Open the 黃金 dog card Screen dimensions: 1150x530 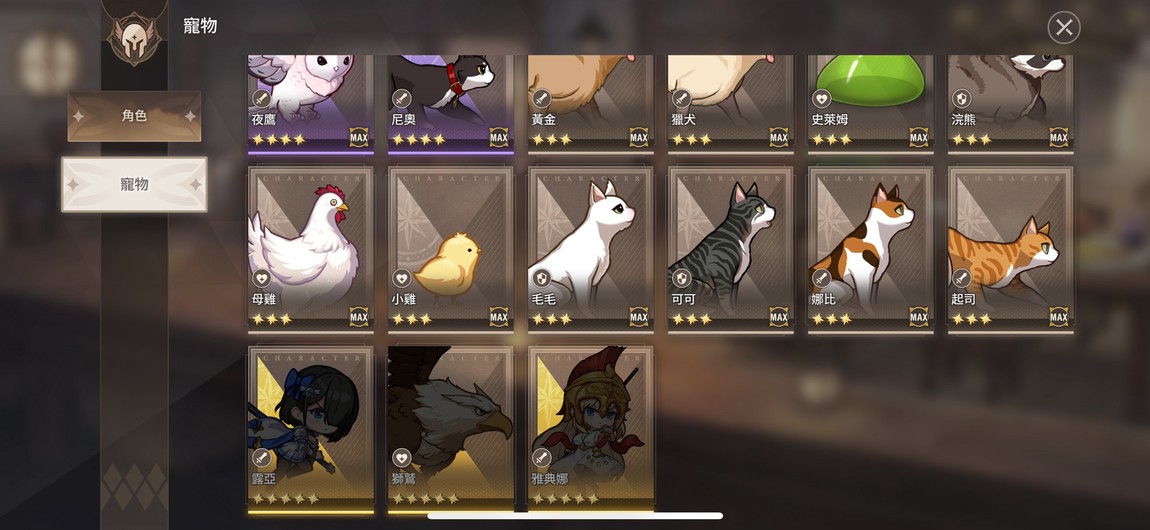click(590, 103)
